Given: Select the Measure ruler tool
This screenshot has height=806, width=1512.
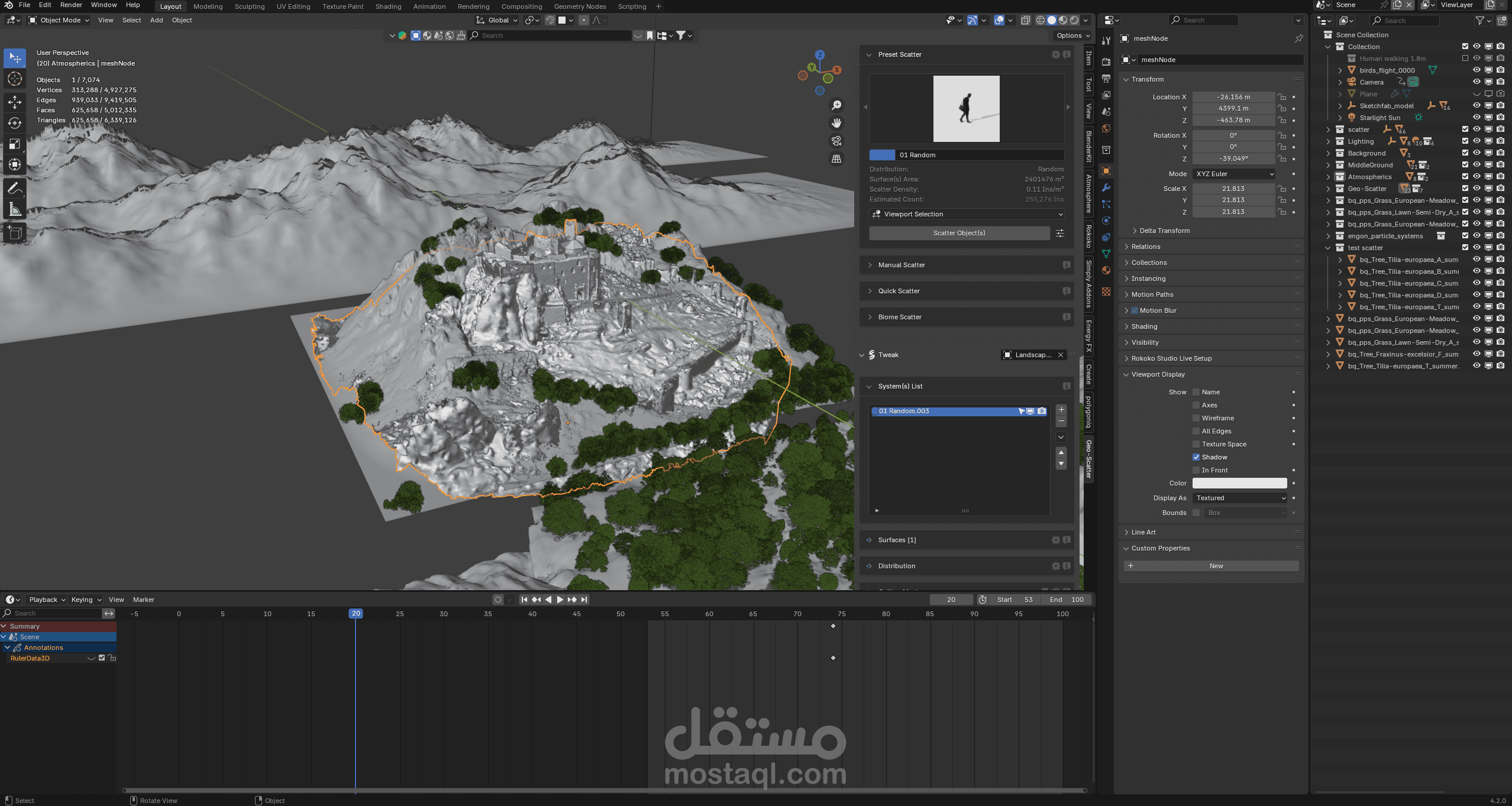Looking at the screenshot, I should coord(15,210).
